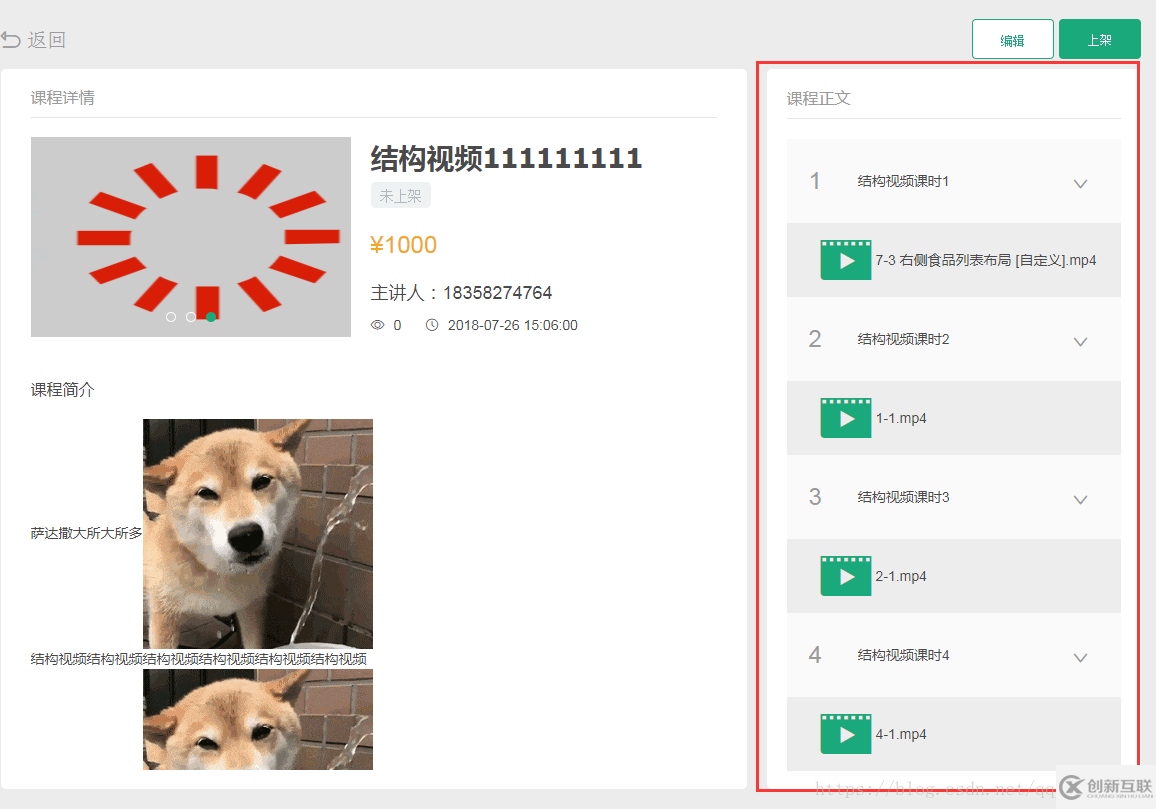Click the eye view count icon
The image size is (1156, 809).
pyautogui.click(x=377, y=325)
